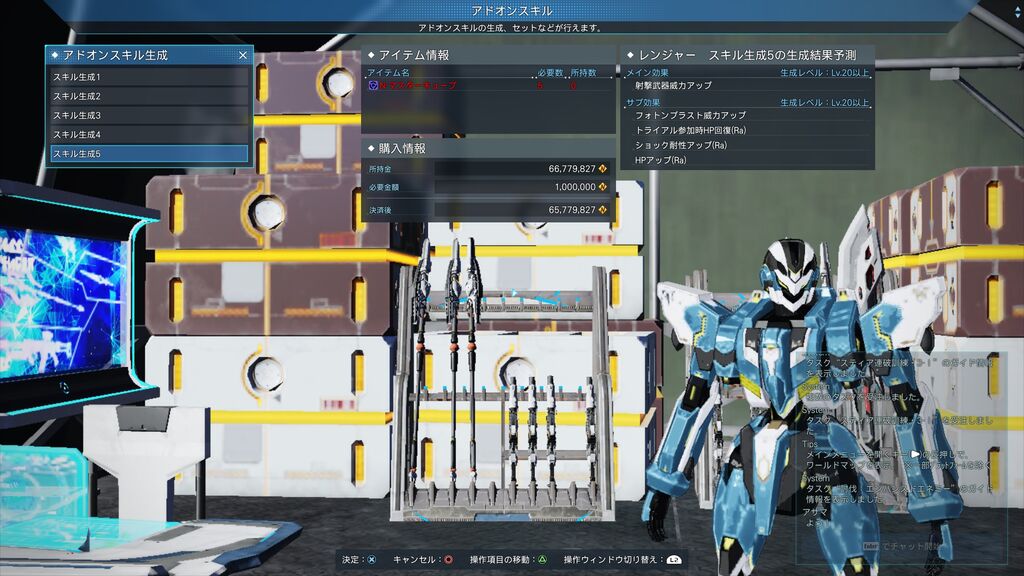This screenshot has height=576, width=1024.
Task: Close the アドオンスキル生成 panel
Action: [243, 56]
